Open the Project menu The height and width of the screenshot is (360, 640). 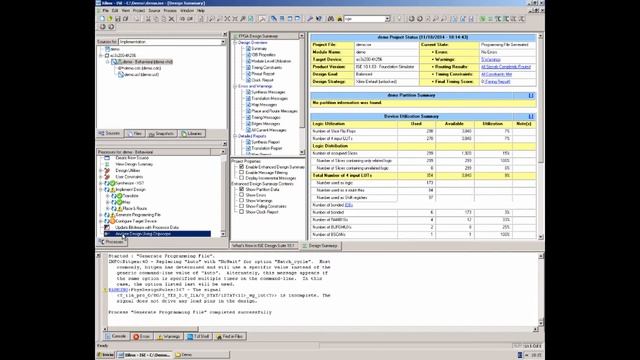[139, 11]
